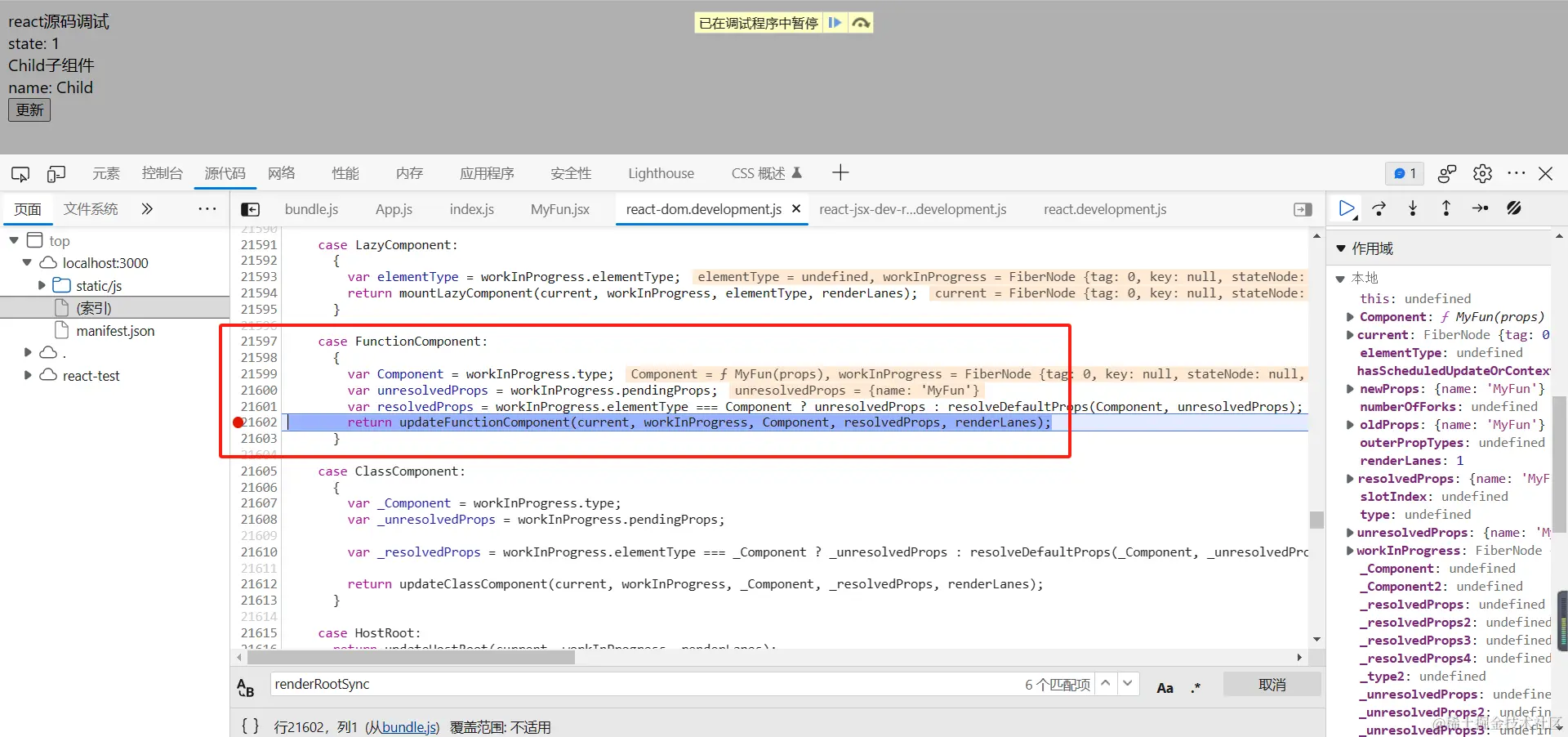The height and width of the screenshot is (737, 1568).
Task: Toggle match case Aa in search
Action: [1165, 688]
